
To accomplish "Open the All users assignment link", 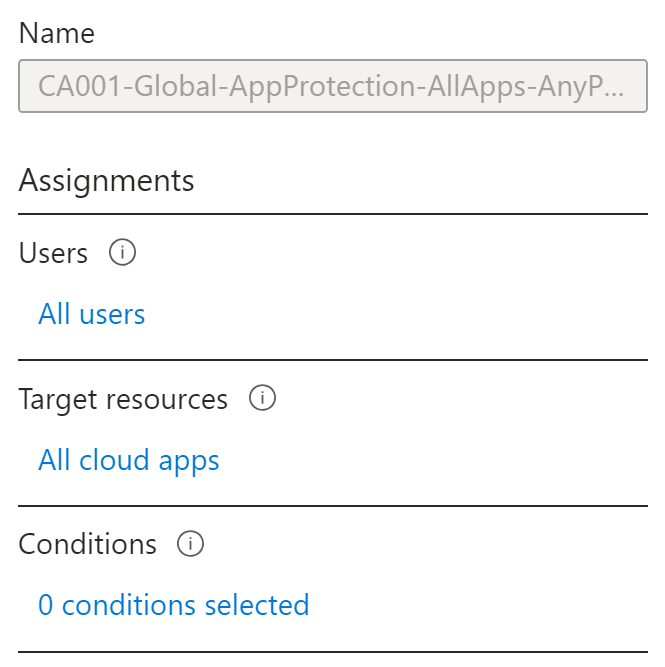I will coord(91,314).
